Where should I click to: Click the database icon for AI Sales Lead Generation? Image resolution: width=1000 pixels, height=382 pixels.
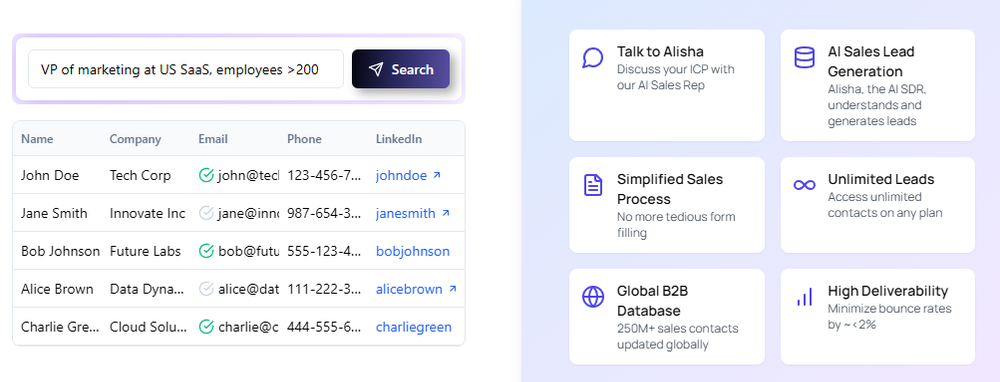click(804, 57)
